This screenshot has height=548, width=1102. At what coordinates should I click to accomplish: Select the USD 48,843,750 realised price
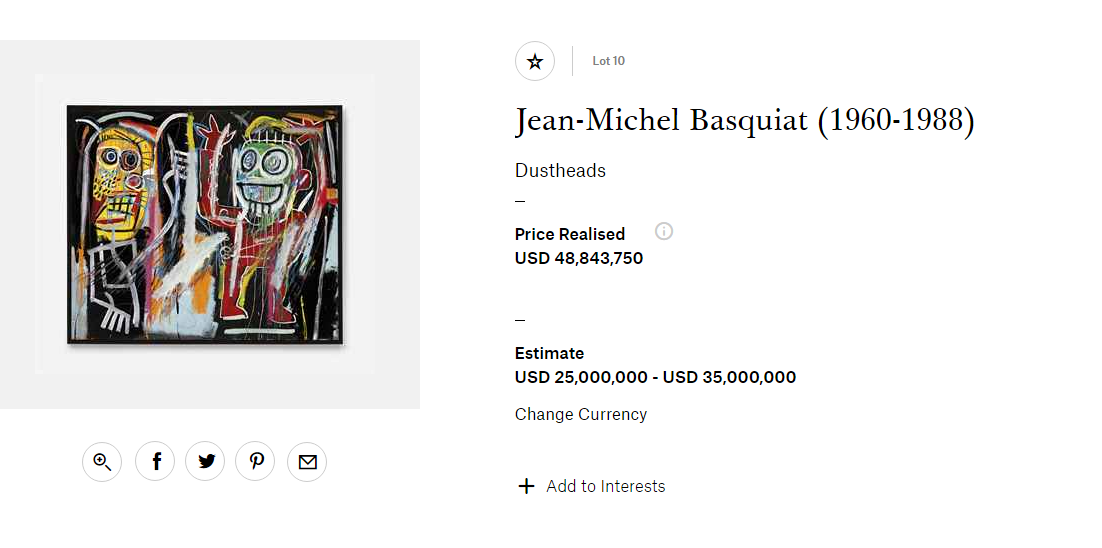[x=579, y=258]
